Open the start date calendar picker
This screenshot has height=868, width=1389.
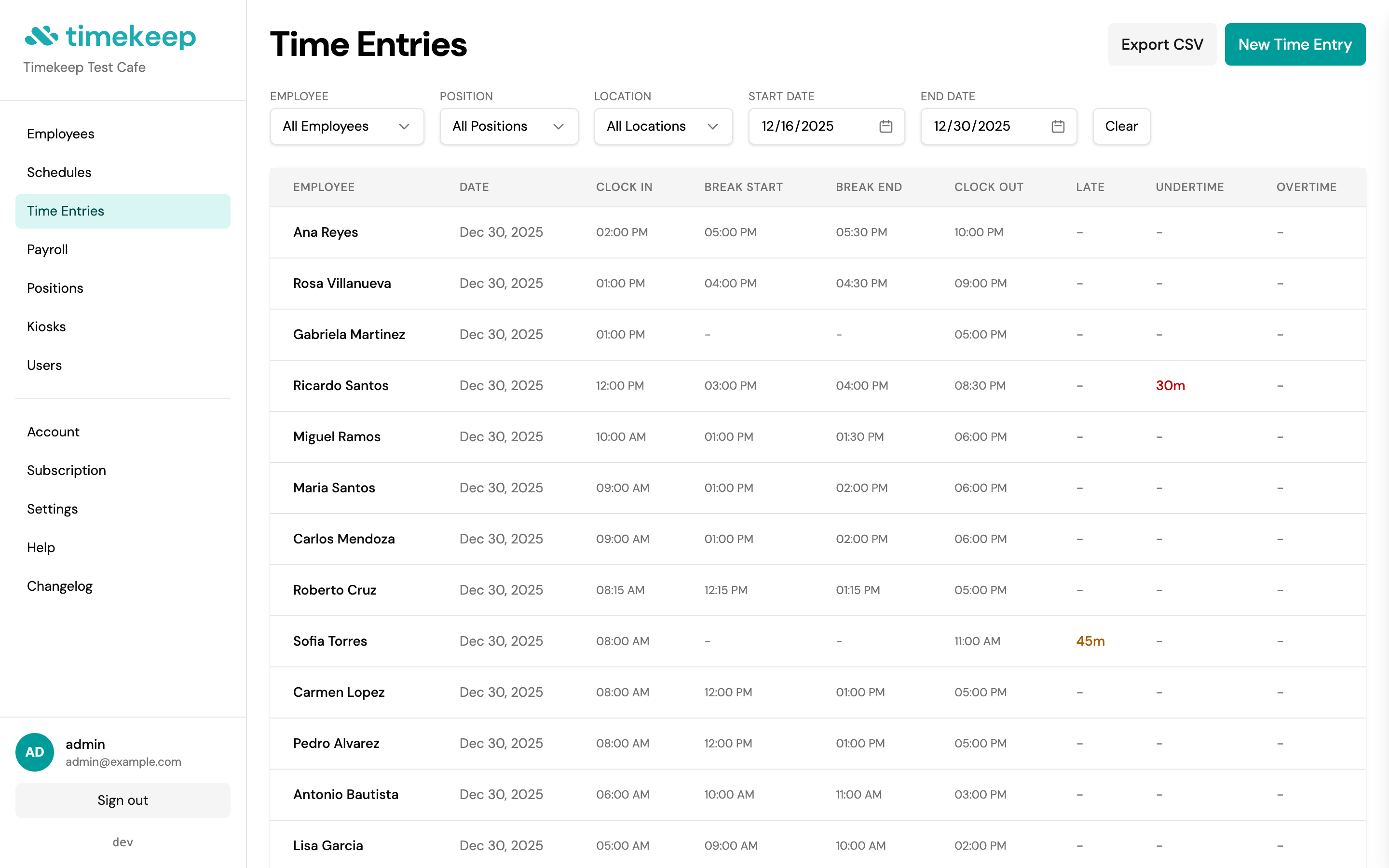[885, 126]
